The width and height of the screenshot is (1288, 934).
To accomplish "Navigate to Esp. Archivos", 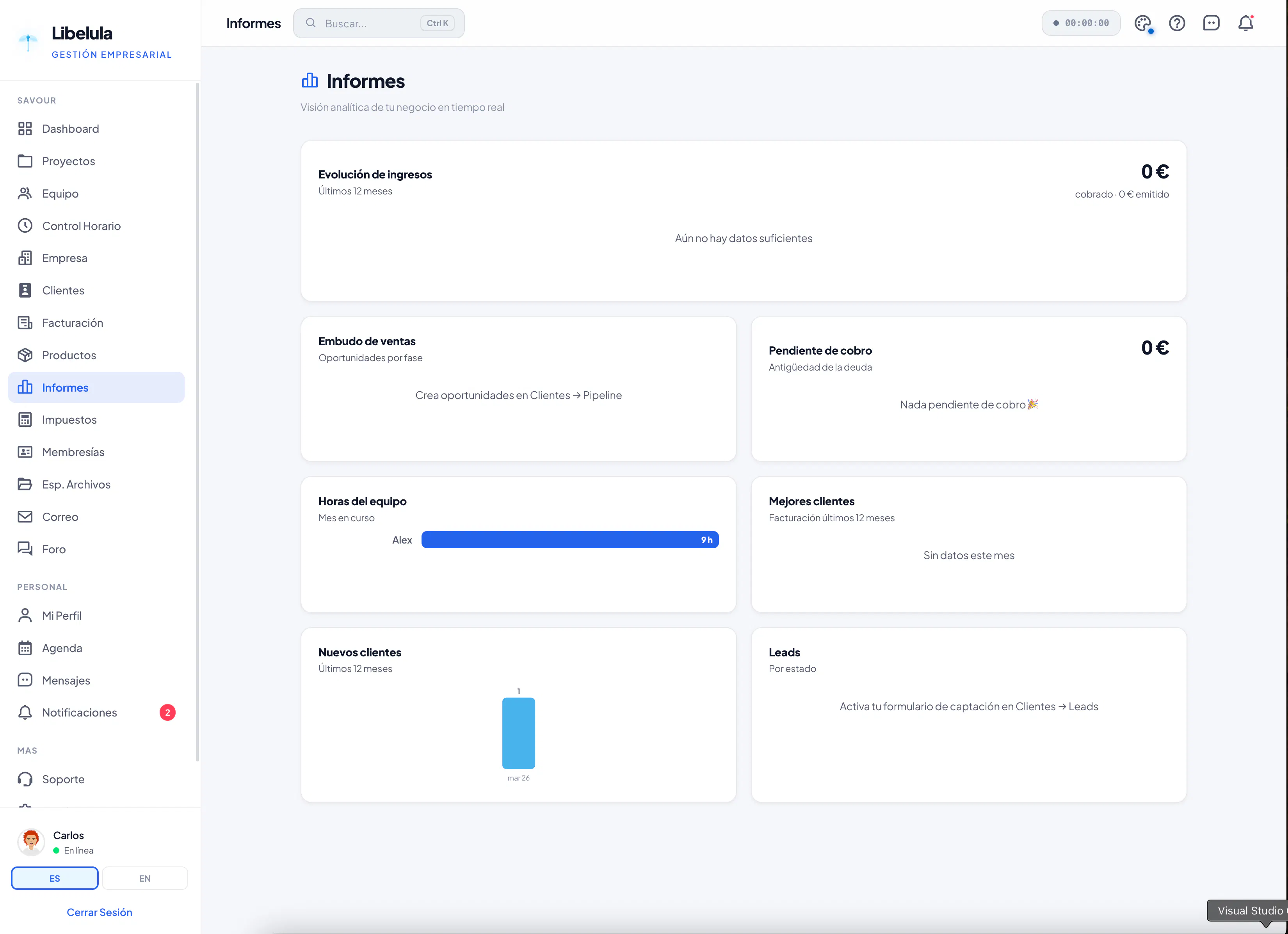I will click(x=96, y=485).
